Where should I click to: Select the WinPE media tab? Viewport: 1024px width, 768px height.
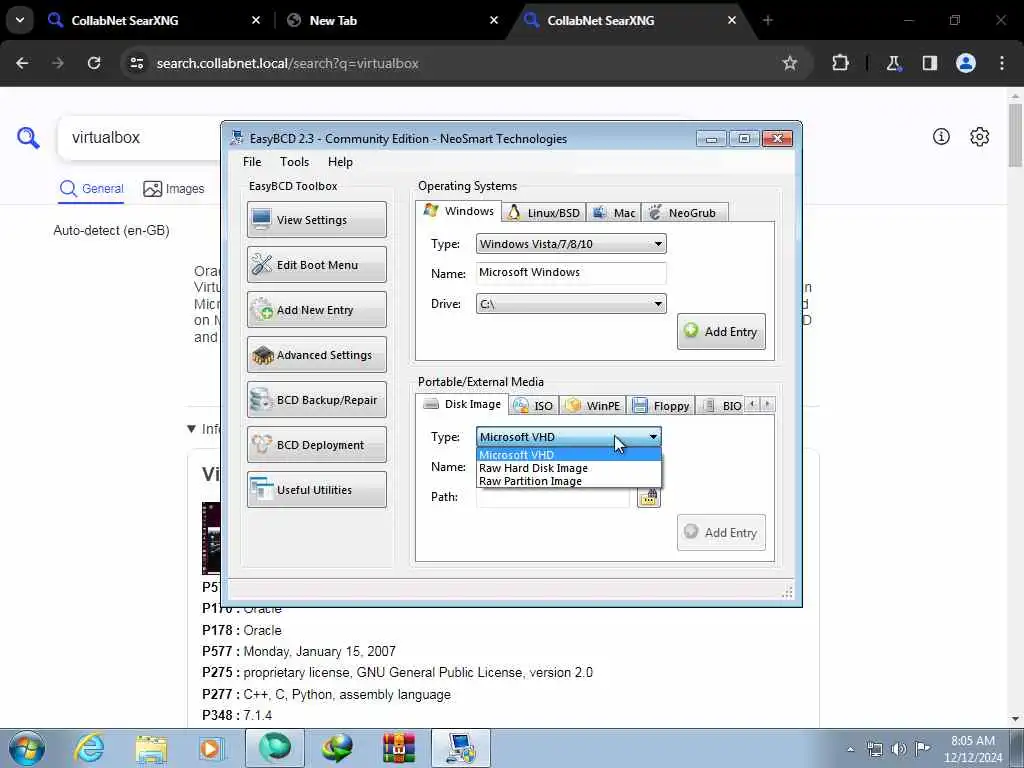[x=593, y=406]
